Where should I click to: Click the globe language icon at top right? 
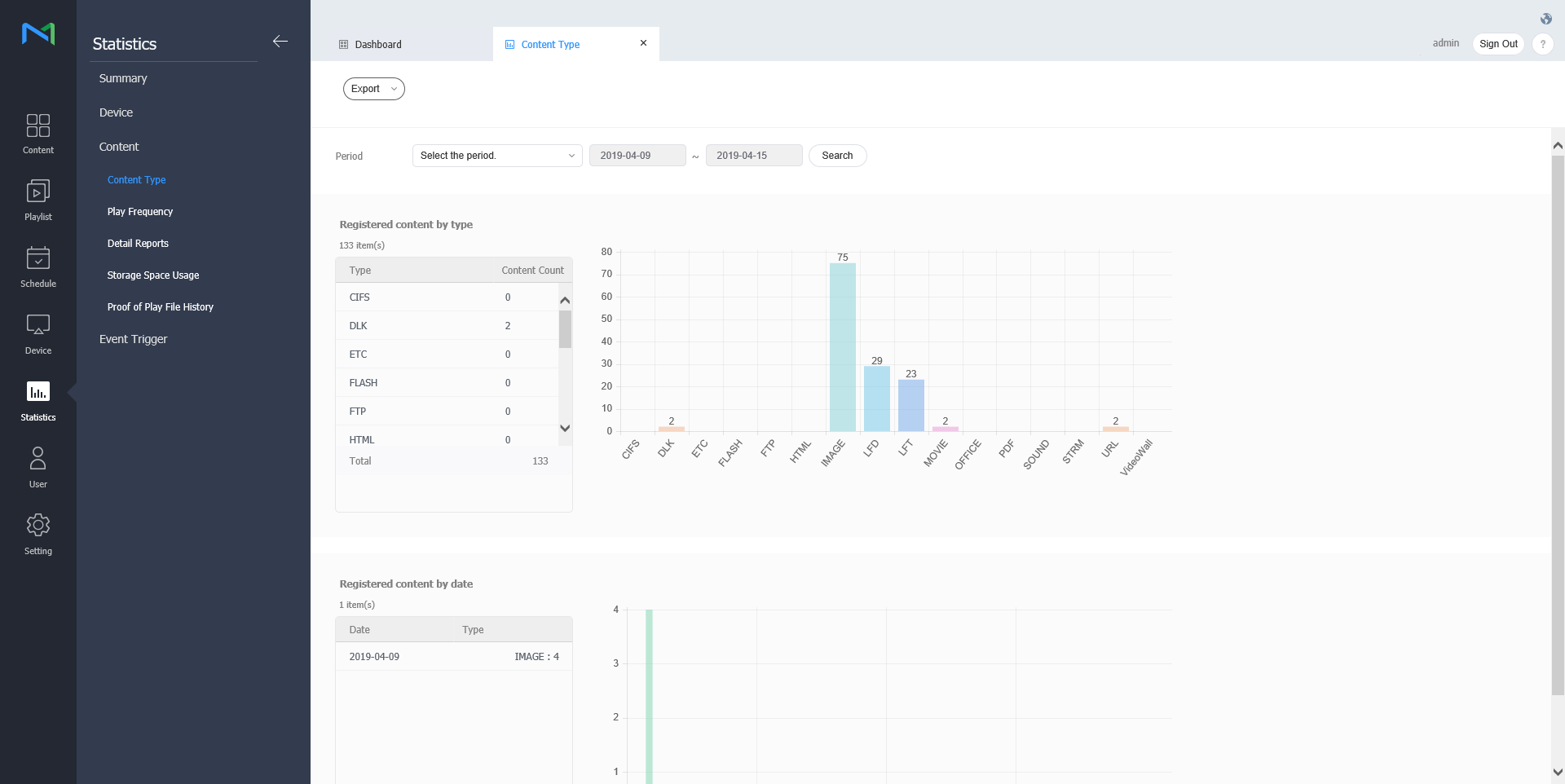click(x=1545, y=18)
